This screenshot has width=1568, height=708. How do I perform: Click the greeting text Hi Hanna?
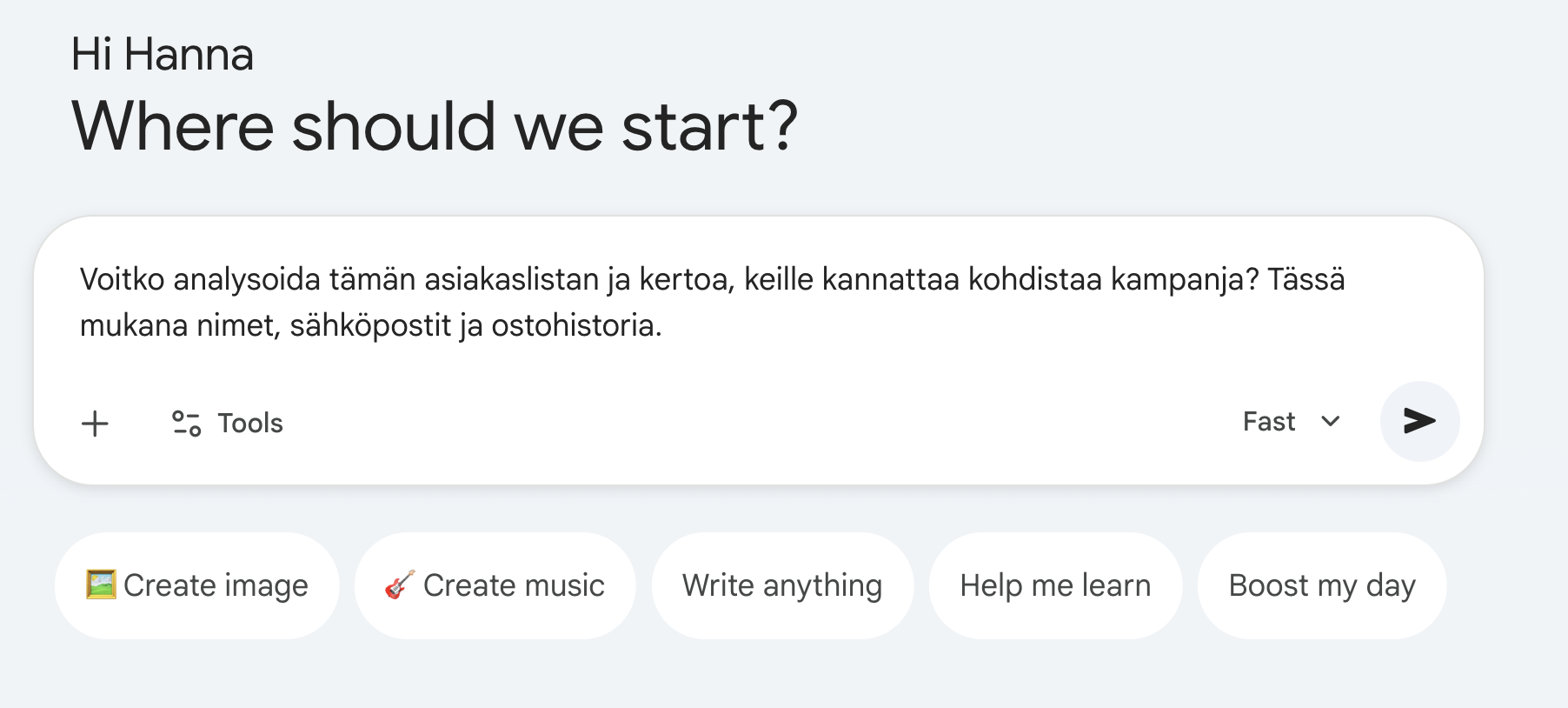[162, 53]
